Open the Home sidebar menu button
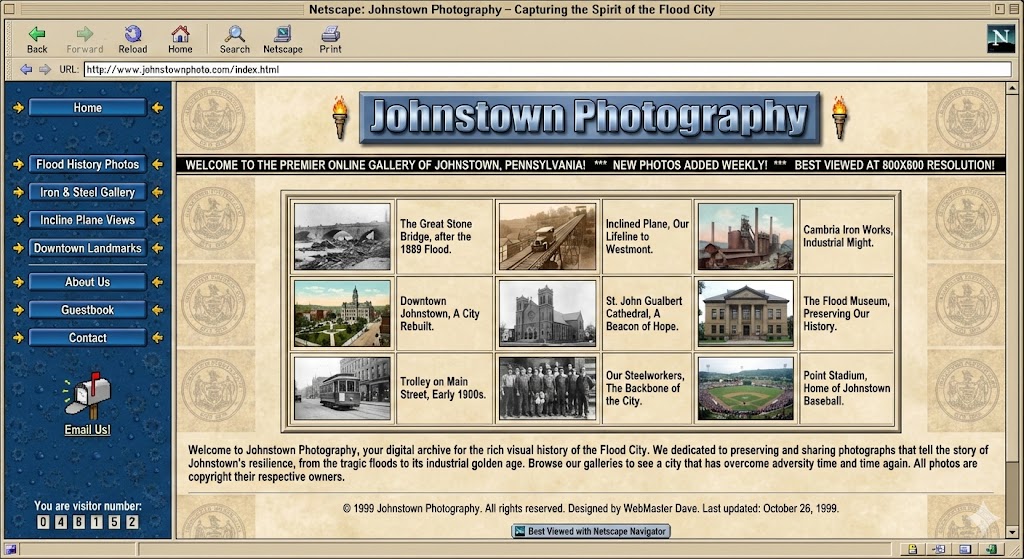The width and height of the screenshot is (1024, 559). point(88,108)
